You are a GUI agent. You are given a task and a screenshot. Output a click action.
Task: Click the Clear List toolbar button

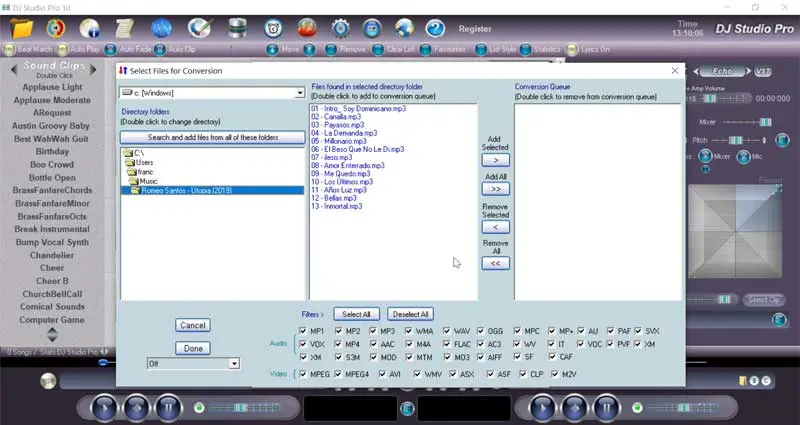point(393,49)
